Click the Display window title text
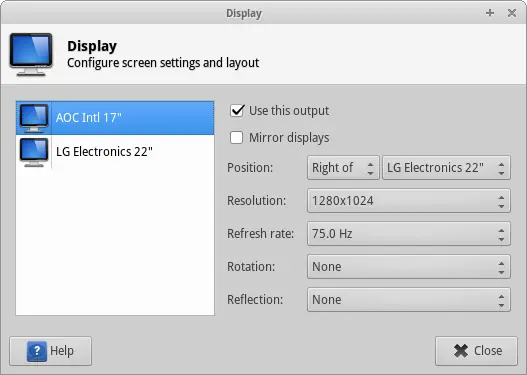 coord(244,13)
